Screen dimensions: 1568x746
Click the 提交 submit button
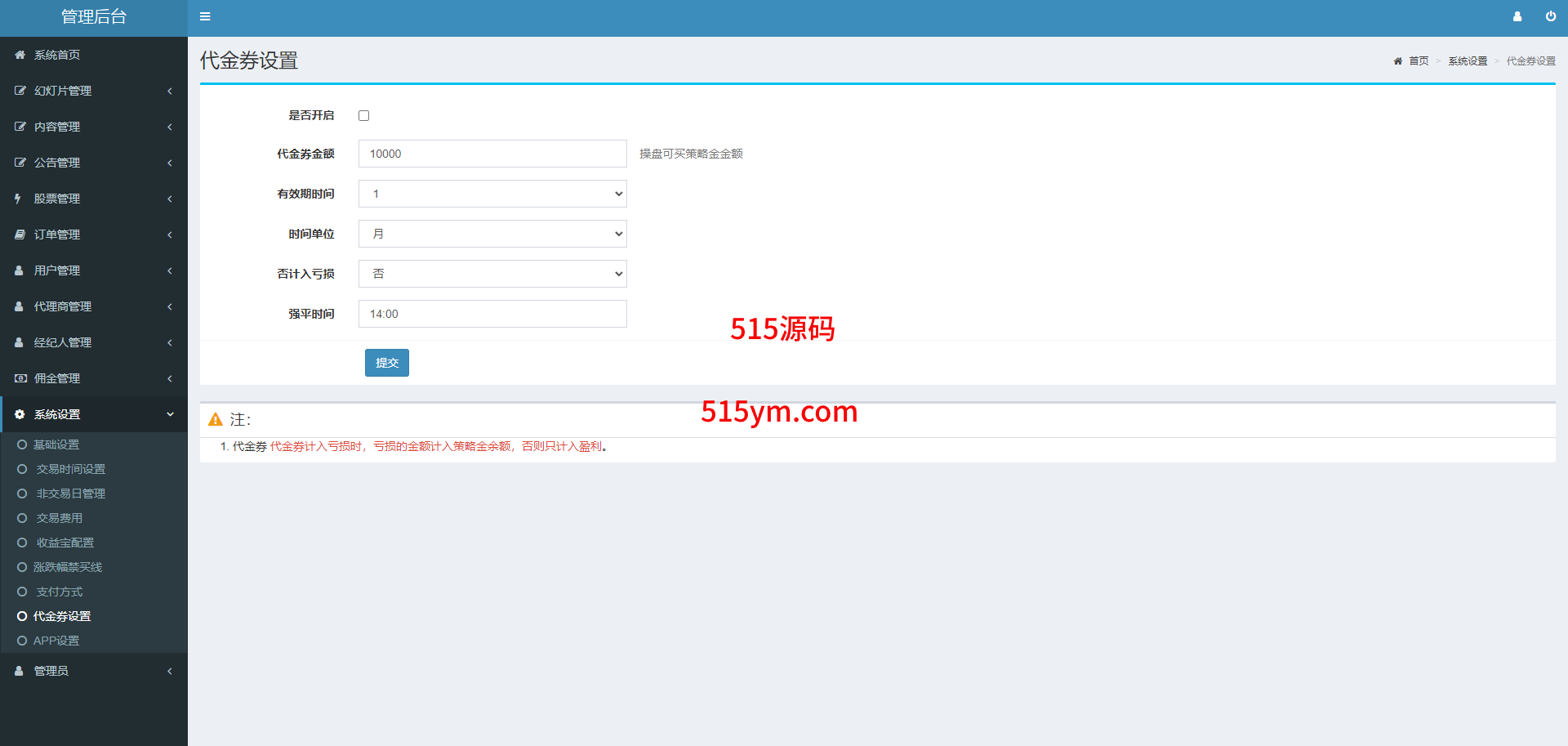pyautogui.click(x=386, y=363)
